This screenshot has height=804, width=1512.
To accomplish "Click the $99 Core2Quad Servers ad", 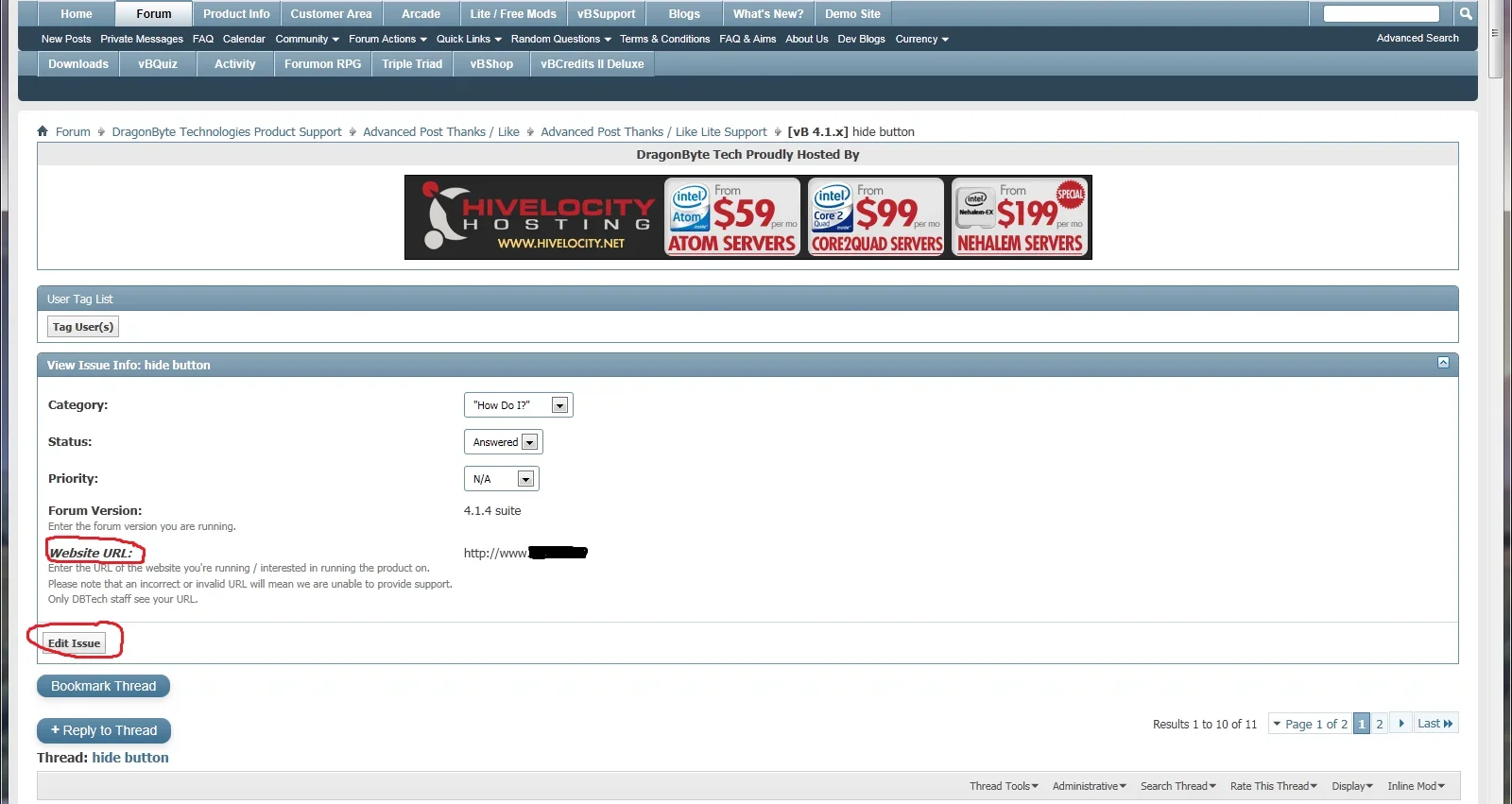I will point(877,217).
